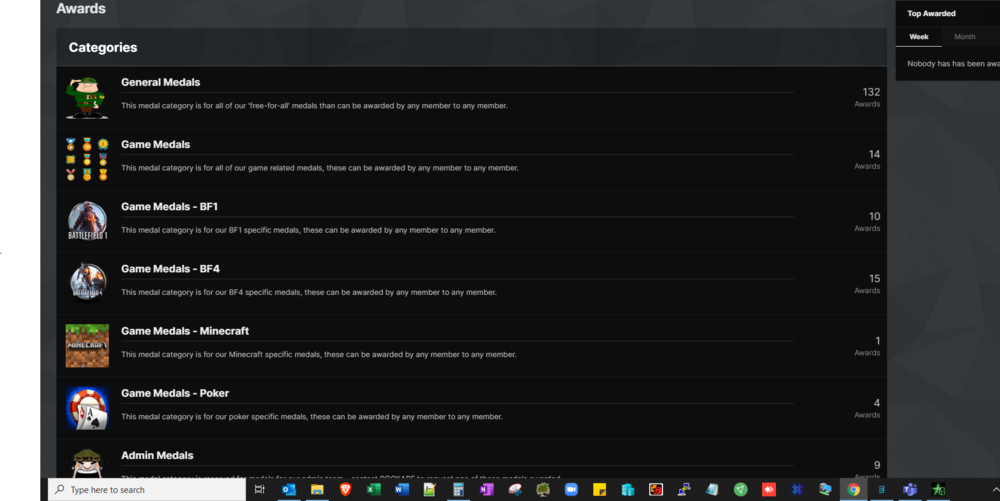Open the notepad-with-pencil taskbar icon
The width and height of the screenshot is (1000, 501).
point(429,490)
